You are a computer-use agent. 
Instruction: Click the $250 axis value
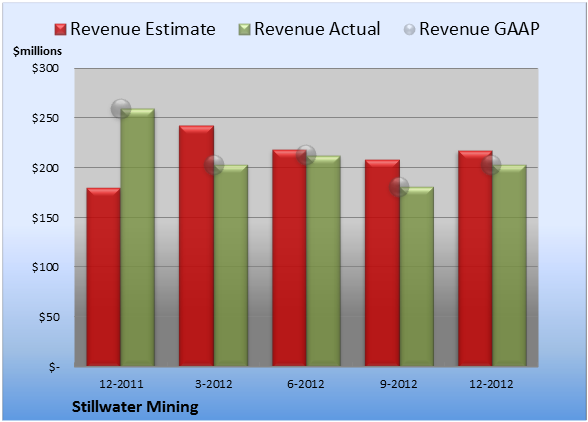[45, 118]
